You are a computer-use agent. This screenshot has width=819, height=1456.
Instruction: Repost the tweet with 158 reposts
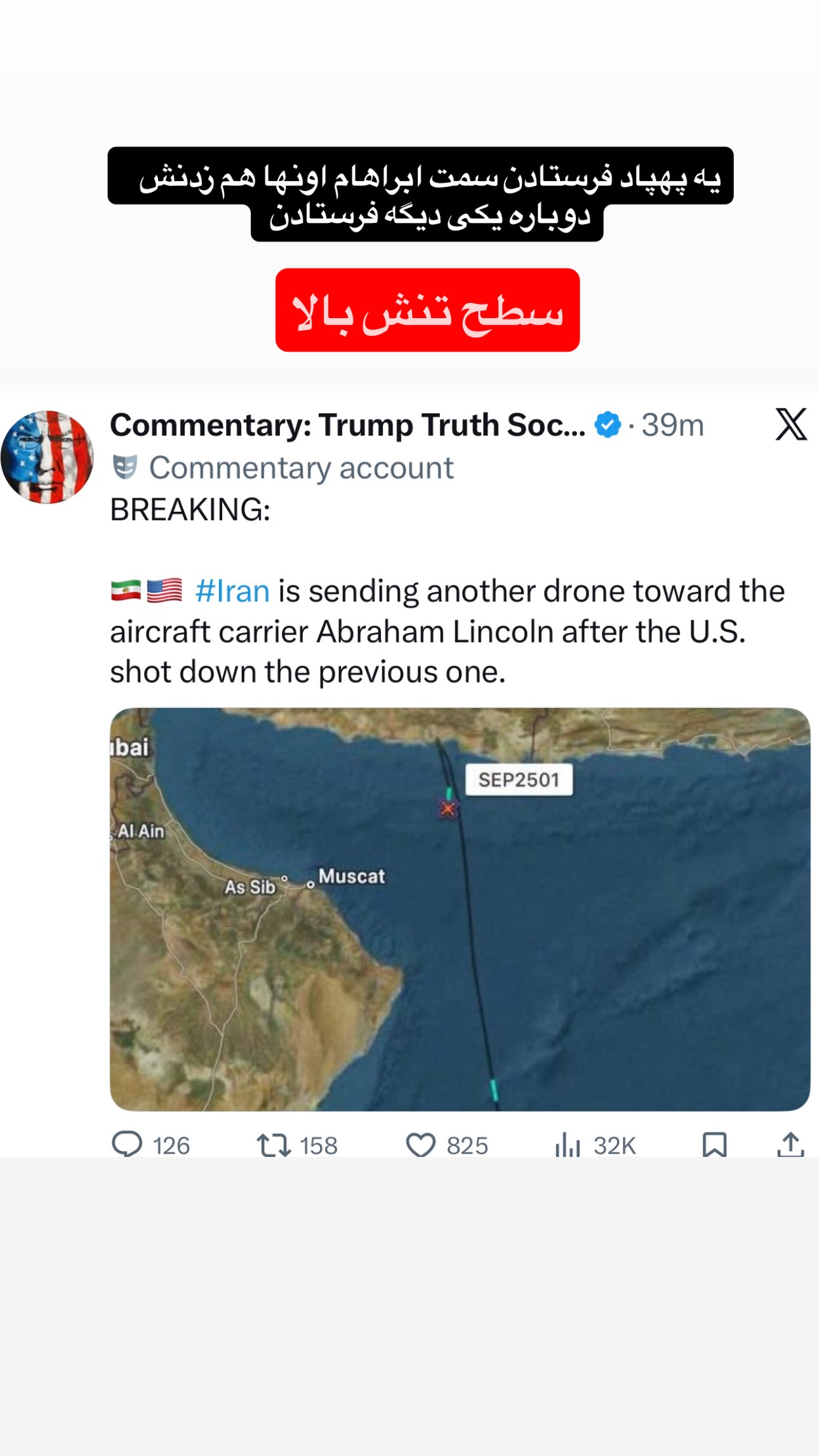[x=296, y=1145]
